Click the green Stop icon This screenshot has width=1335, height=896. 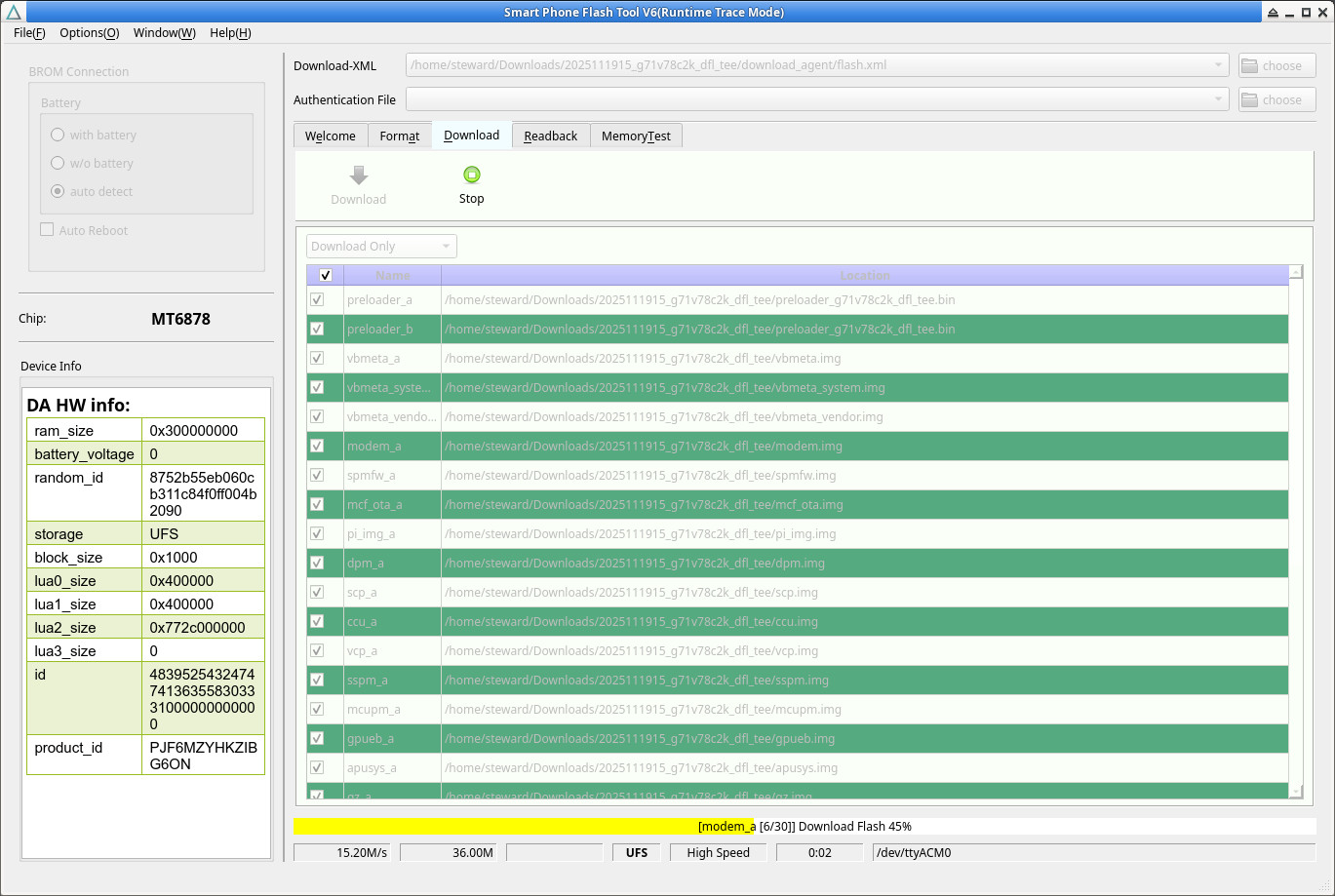471,175
